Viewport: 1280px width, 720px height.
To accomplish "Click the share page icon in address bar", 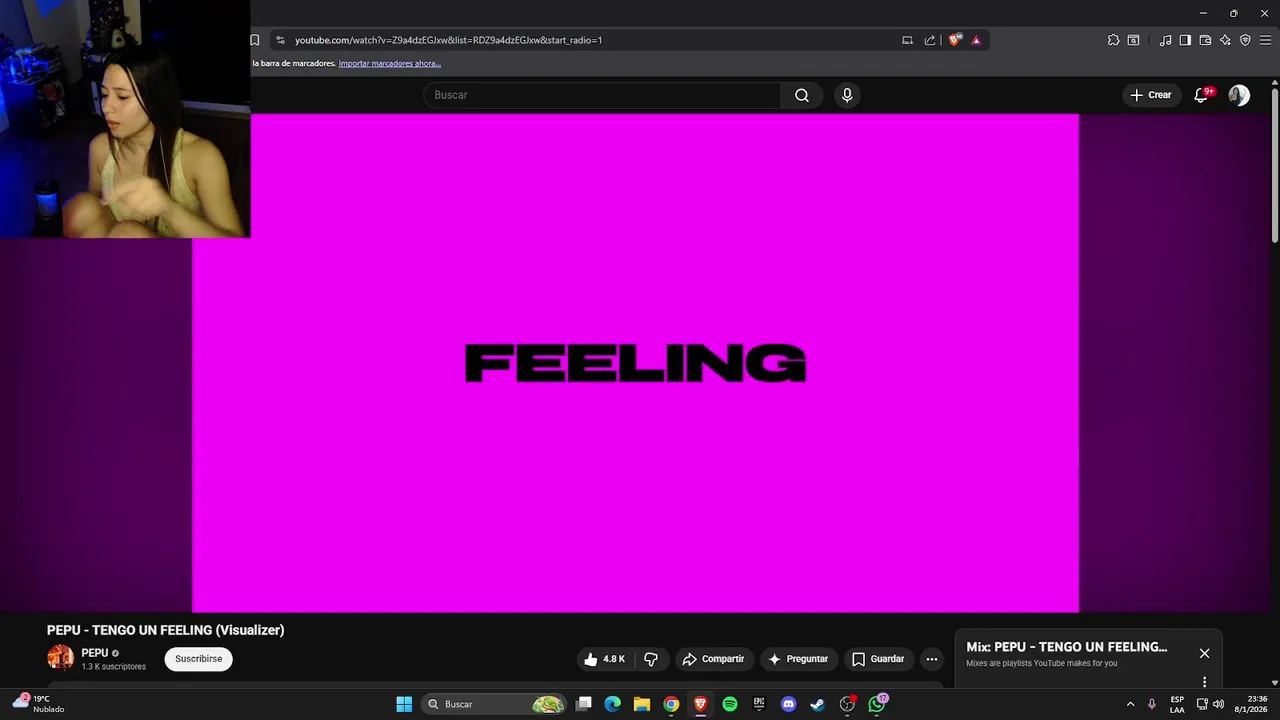I will pyautogui.click(x=930, y=40).
